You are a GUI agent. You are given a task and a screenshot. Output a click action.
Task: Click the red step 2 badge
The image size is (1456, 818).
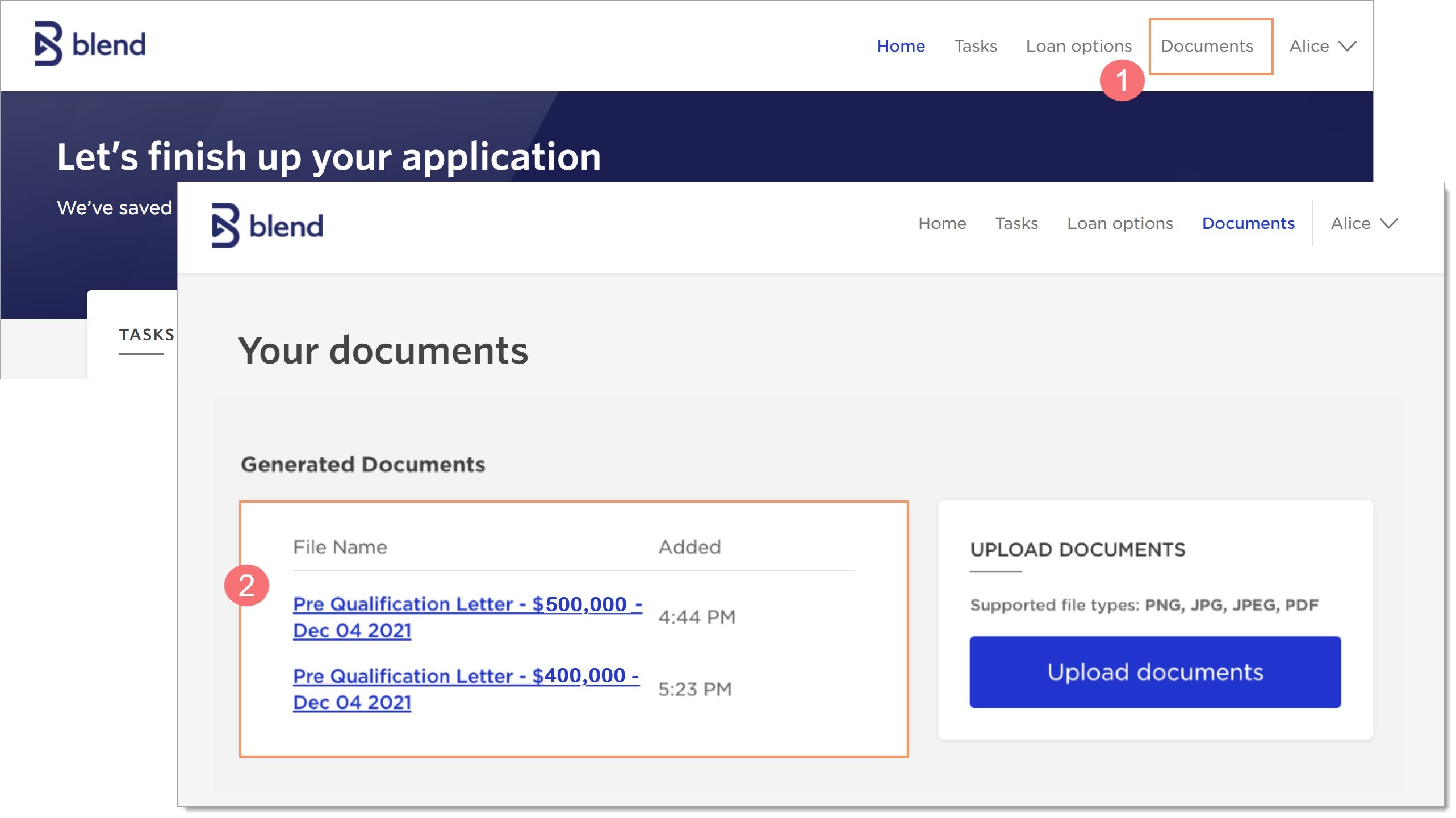[246, 585]
